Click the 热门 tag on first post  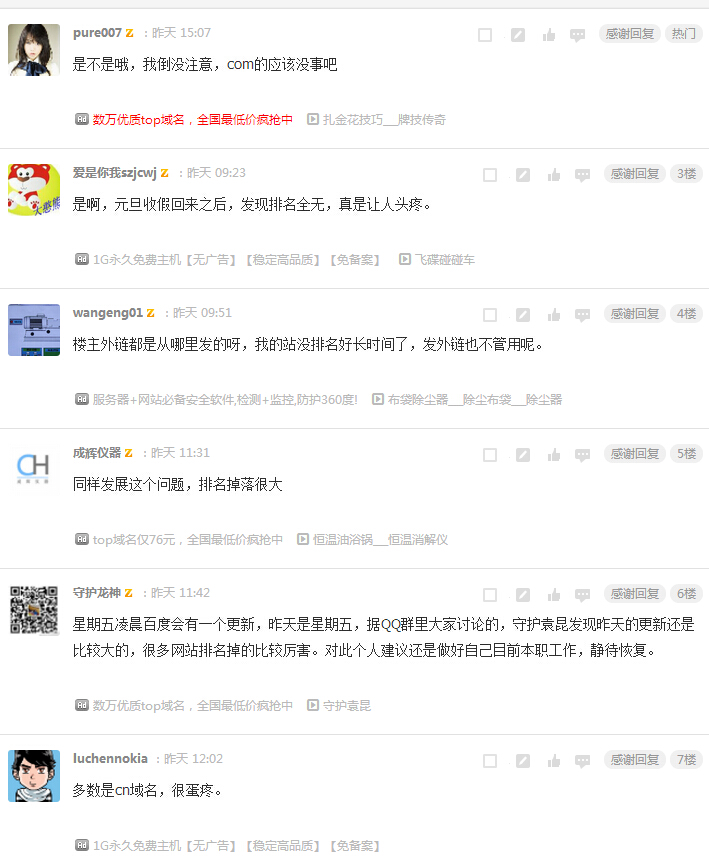tap(684, 34)
